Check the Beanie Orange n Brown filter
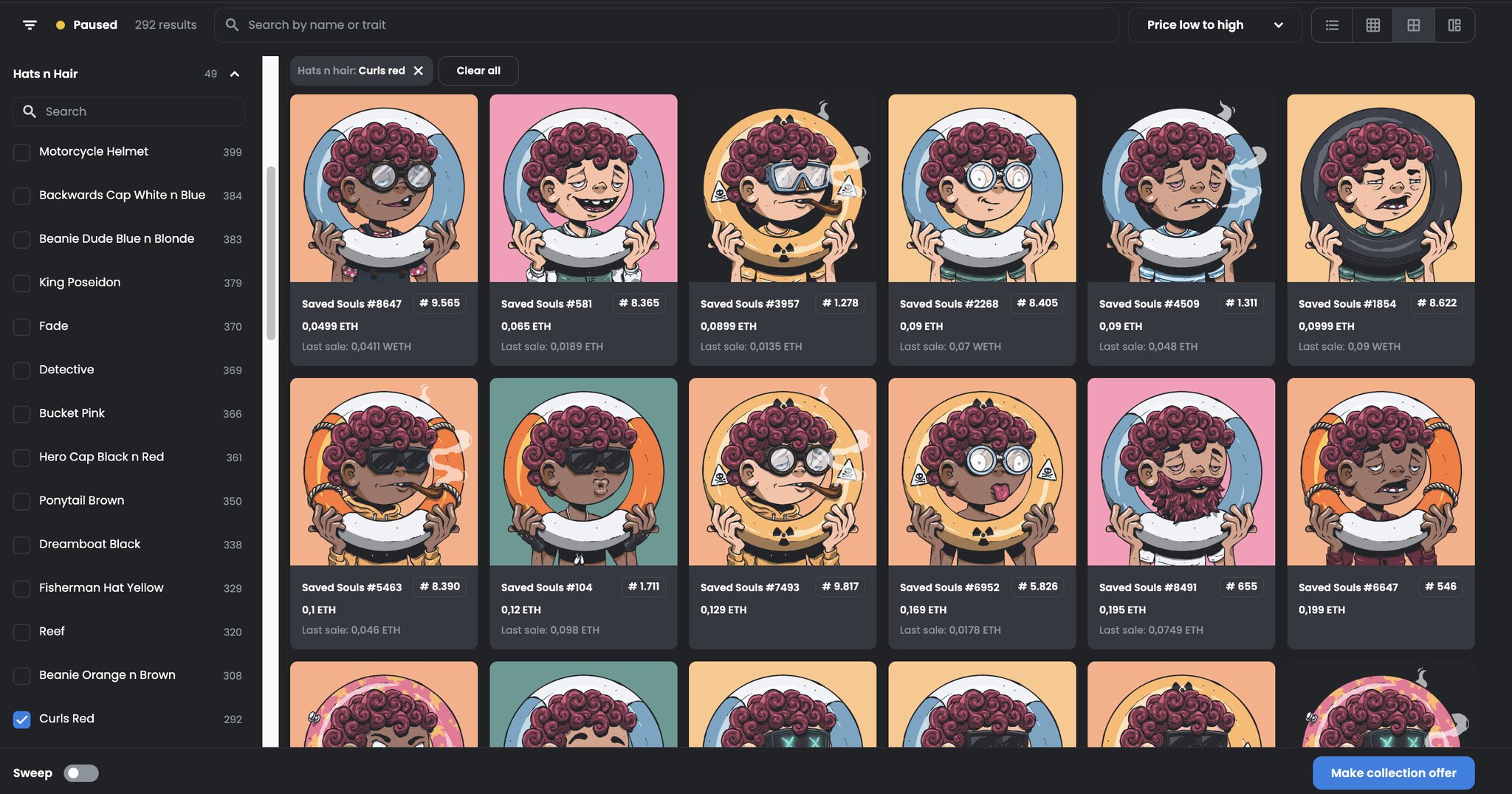Screen dimensions: 1512x794 tap(22, 675)
